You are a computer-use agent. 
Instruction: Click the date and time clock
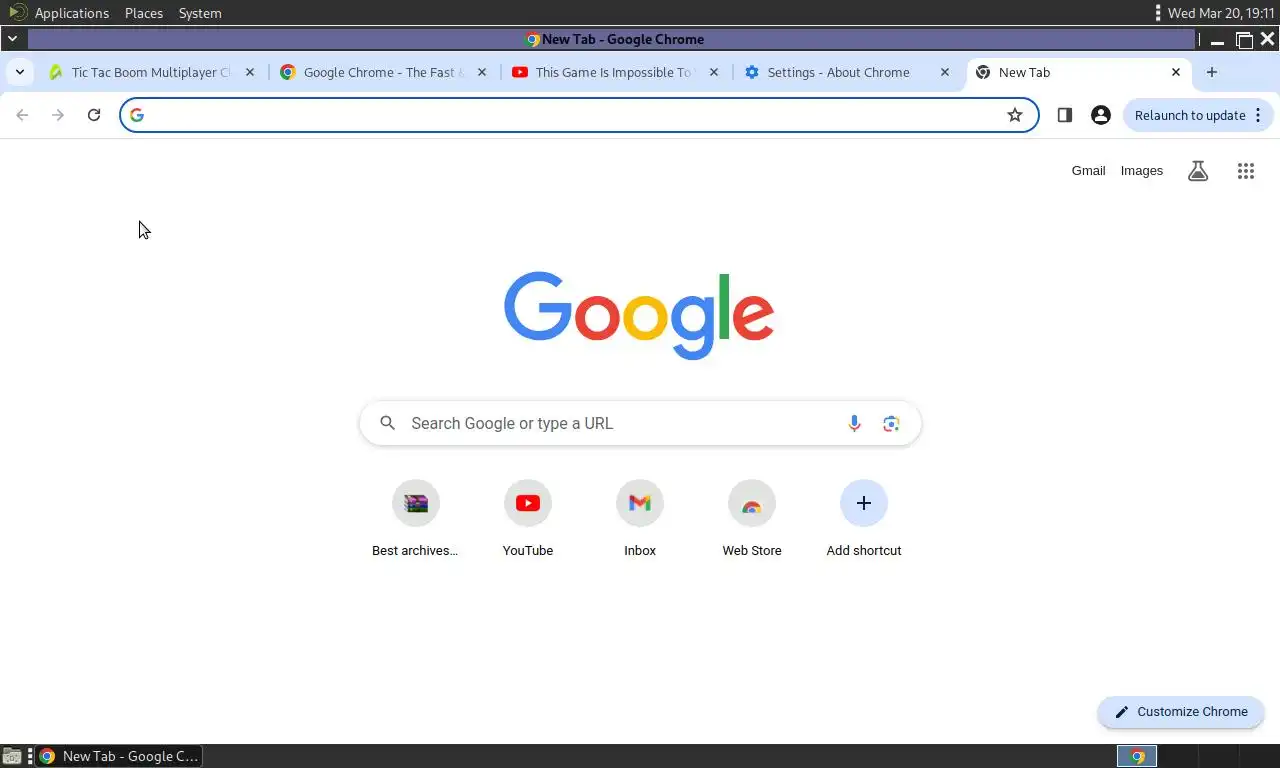tap(1221, 13)
